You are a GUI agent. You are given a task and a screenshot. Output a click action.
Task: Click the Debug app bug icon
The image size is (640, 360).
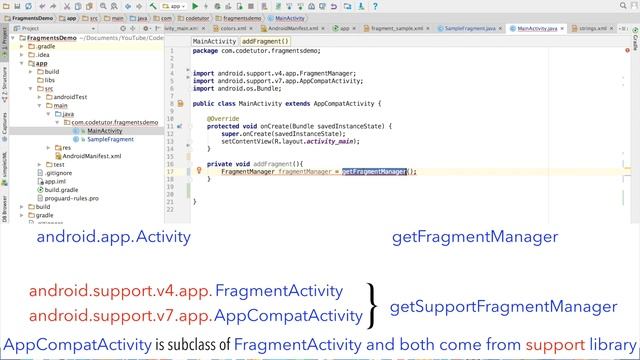pos(217,6)
